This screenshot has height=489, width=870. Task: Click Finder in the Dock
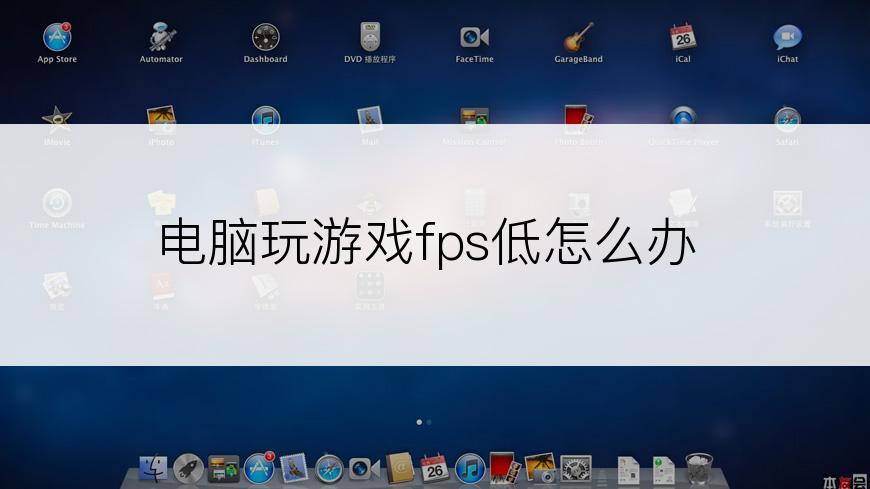(154, 469)
